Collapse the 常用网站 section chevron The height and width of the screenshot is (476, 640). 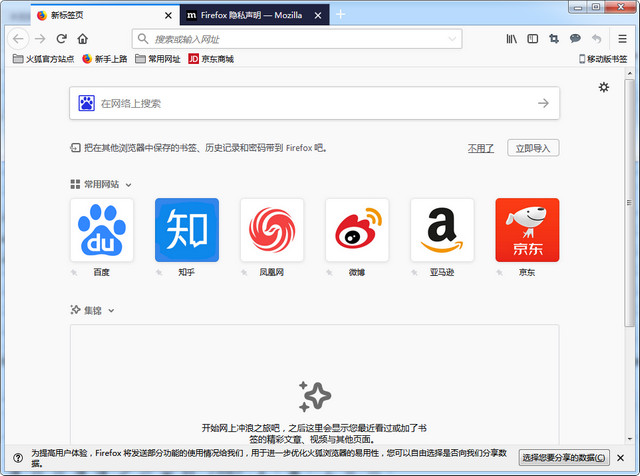click(x=129, y=185)
